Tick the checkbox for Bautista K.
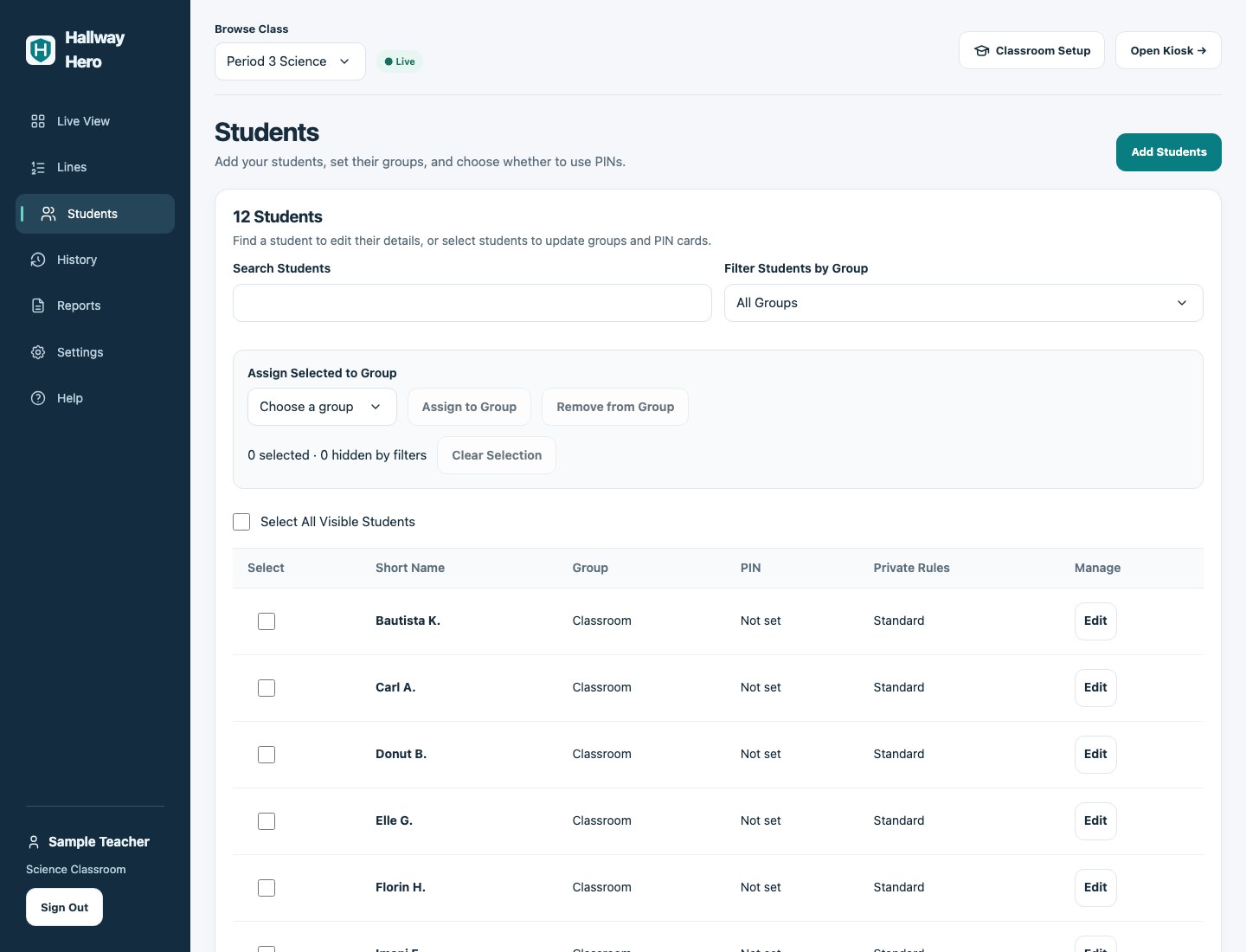The width and height of the screenshot is (1246, 952). [x=267, y=621]
